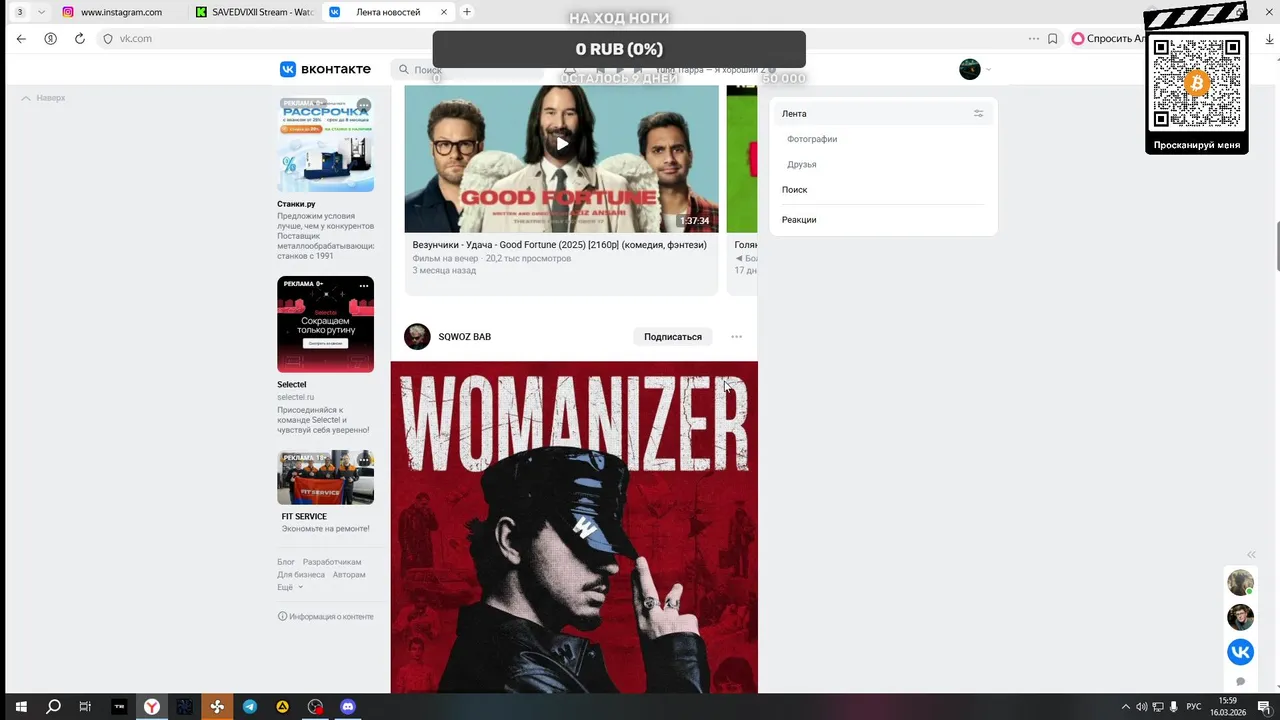Open the Блог footer link
1280x720 pixels.
coord(286,563)
